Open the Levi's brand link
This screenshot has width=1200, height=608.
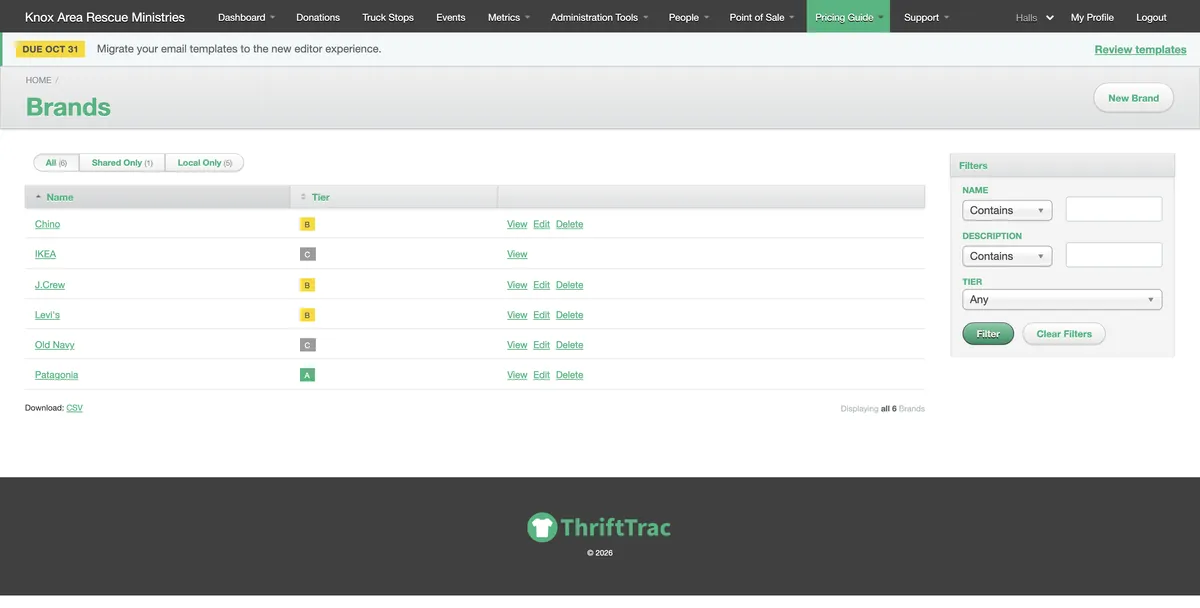pos(47,315)
